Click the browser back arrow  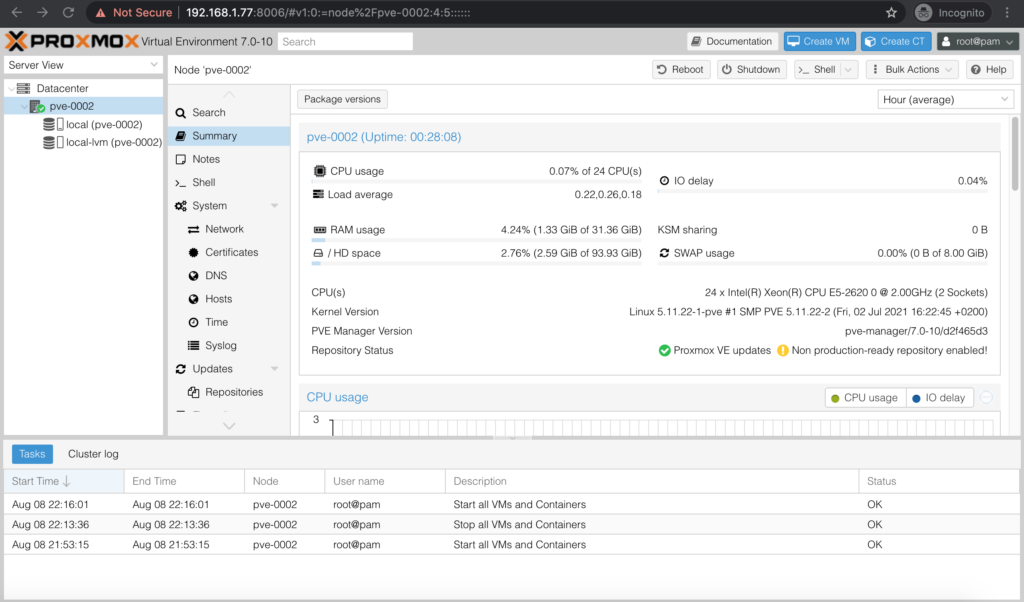pyautogui.click(x=17, y=12)
